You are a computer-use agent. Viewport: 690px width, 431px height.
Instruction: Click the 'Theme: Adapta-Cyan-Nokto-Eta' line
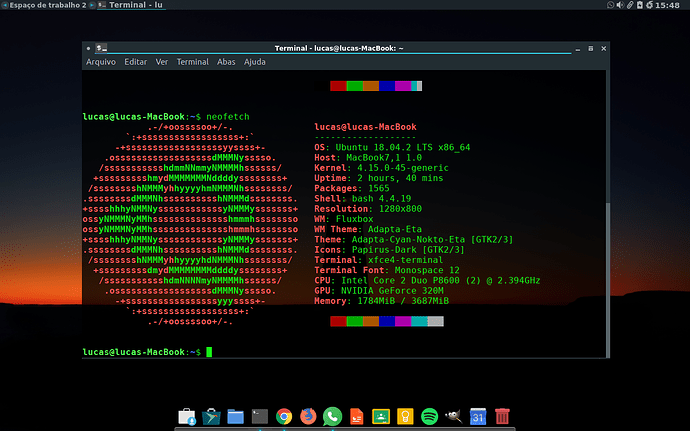click(x=414, y=239)
